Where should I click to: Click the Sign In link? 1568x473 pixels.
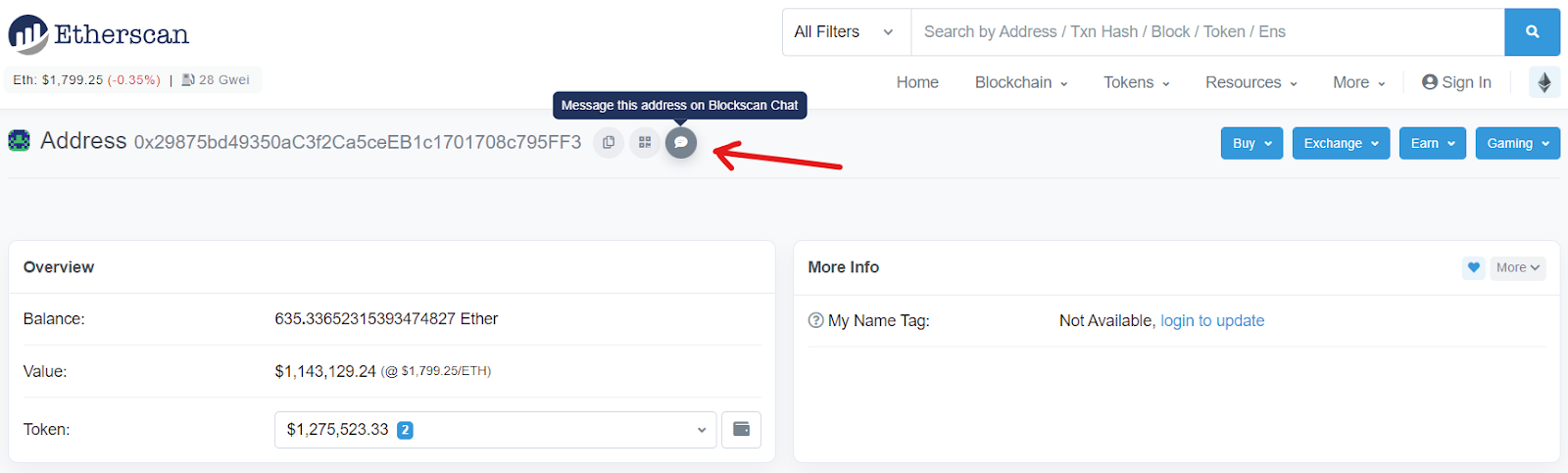1456,82
